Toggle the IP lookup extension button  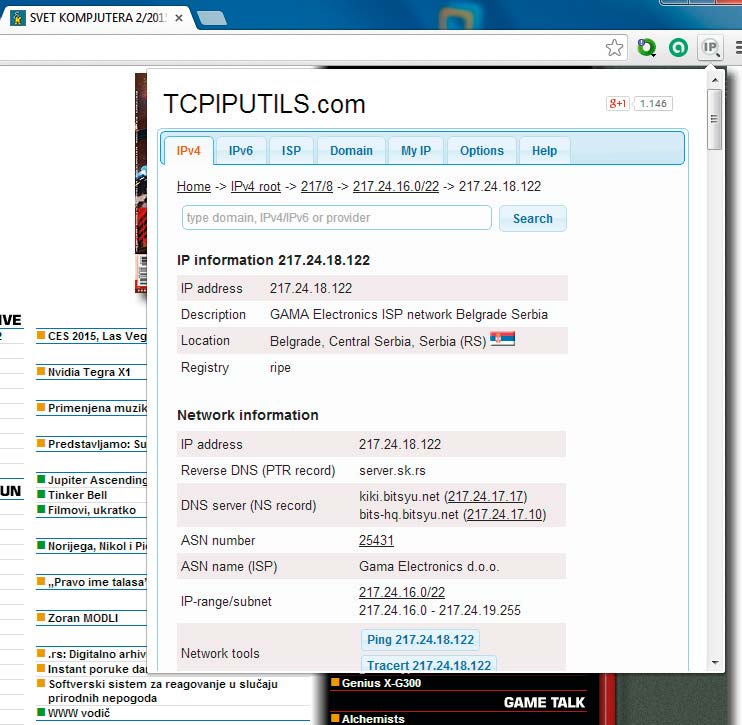[710, 47]
